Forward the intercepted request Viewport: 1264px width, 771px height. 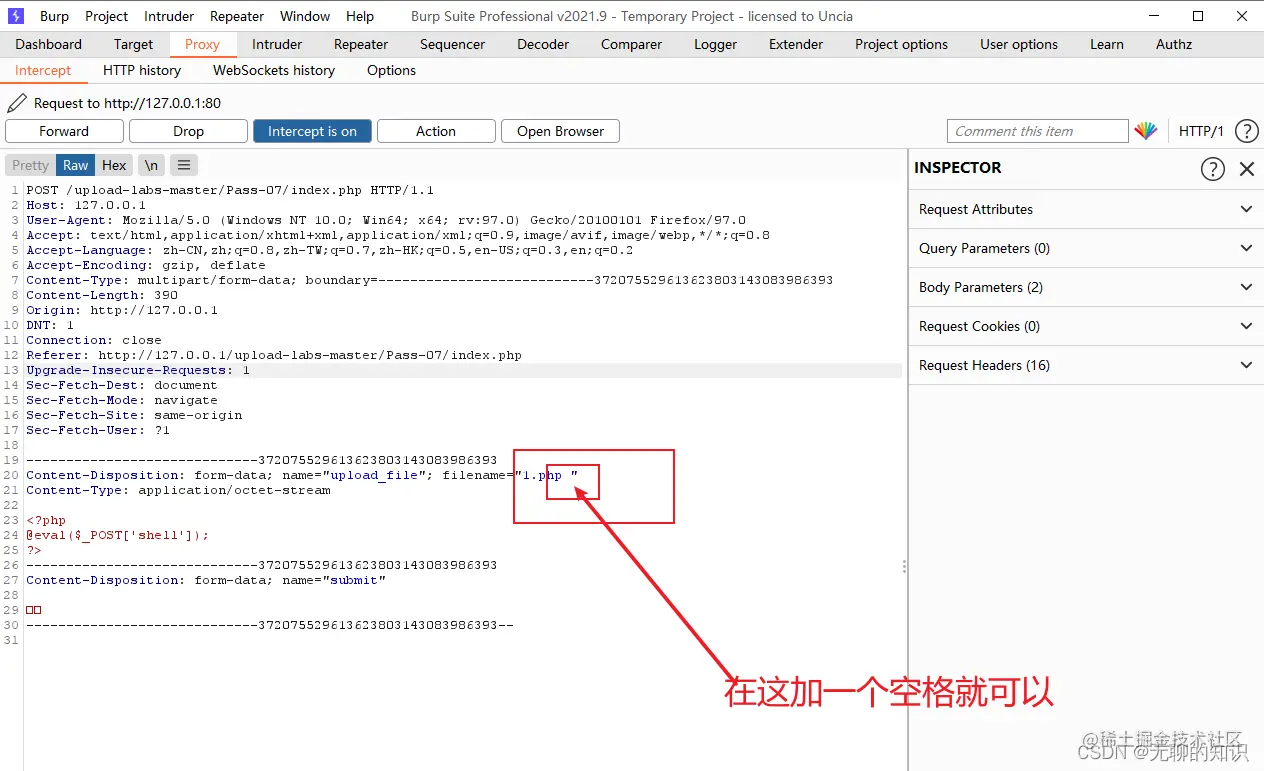click(x=64, y=131)
